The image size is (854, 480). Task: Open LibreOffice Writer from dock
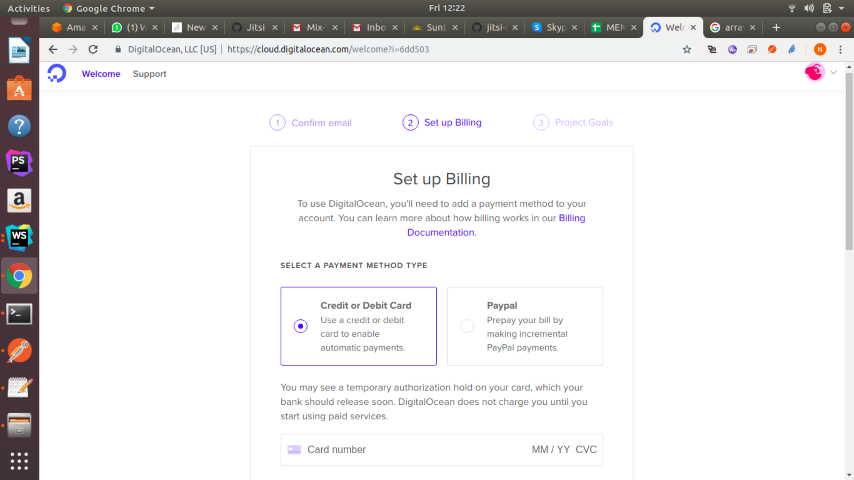19,51
